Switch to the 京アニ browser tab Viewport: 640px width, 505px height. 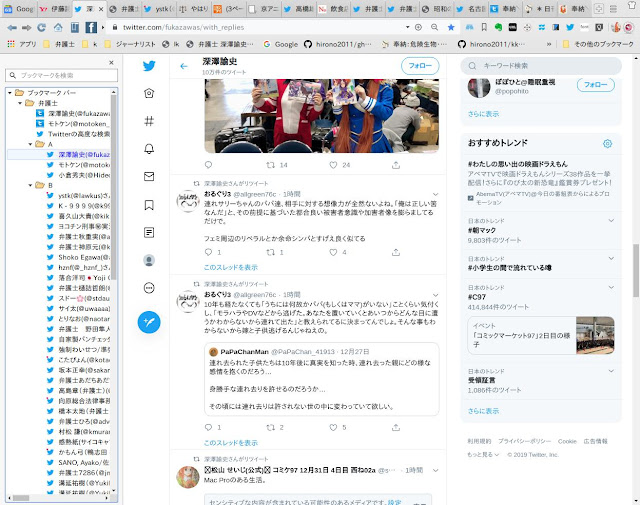[264, 9]
